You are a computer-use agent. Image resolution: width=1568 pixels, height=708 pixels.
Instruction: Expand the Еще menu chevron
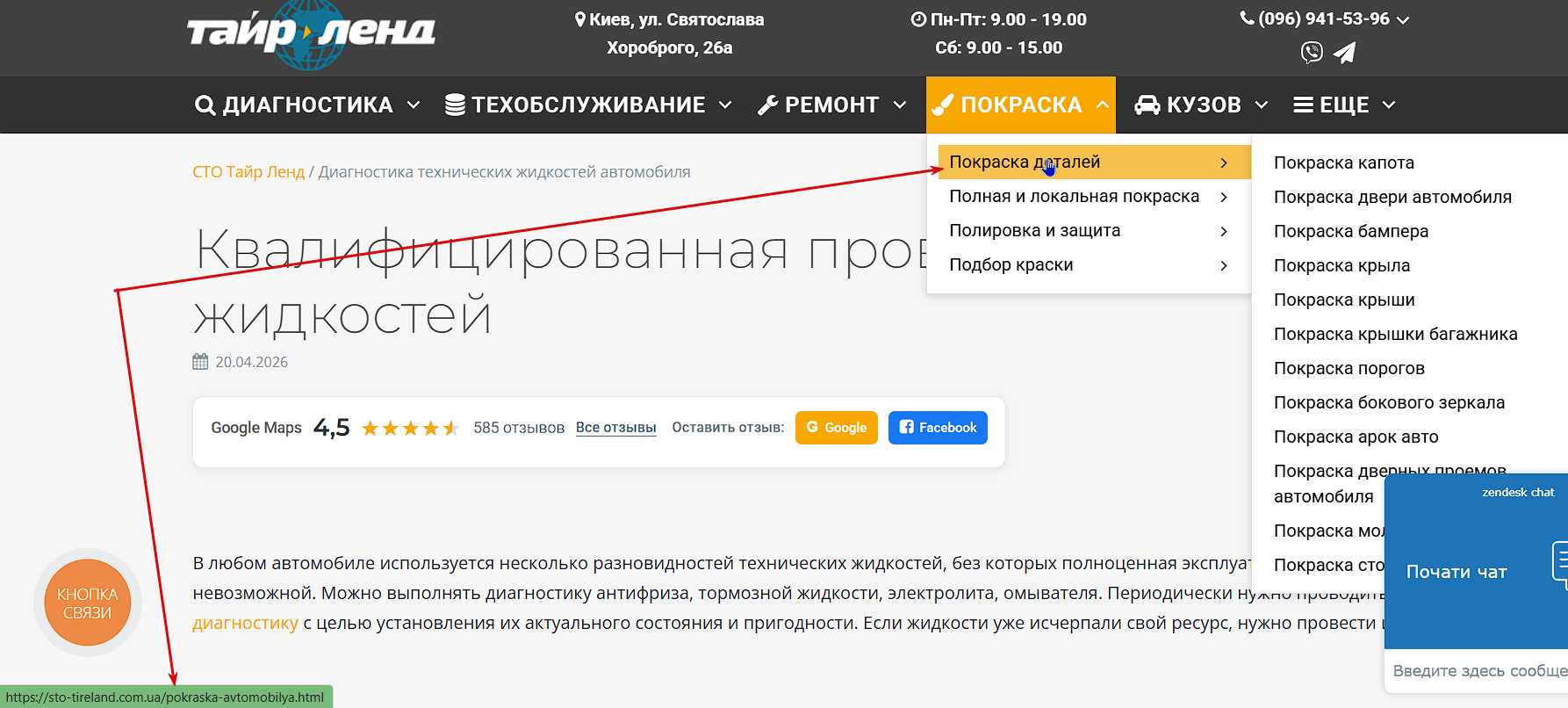coord(1389,105)
